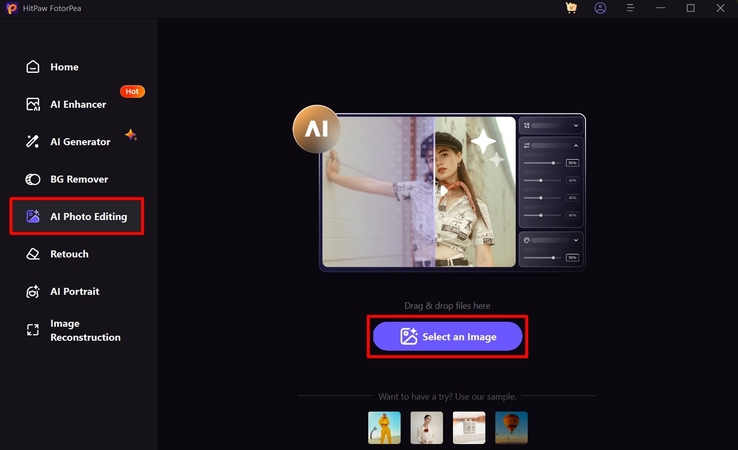Click the AI Portrait icon
The width and height of the screenshot is (738, 450).
point(32,291)
